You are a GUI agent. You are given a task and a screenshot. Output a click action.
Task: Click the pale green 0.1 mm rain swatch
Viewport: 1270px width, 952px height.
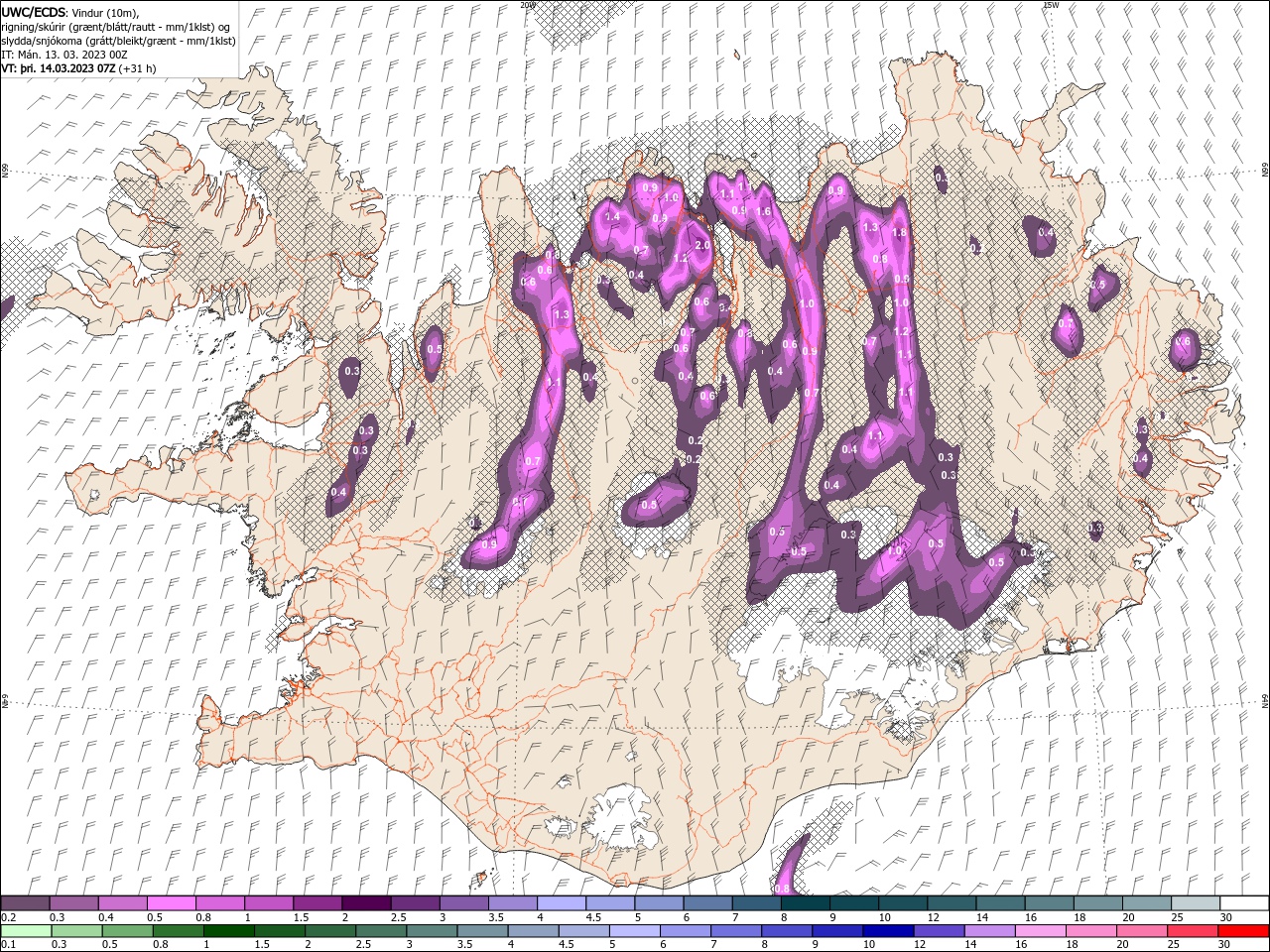pyautogui.click(x=26, y=931)
